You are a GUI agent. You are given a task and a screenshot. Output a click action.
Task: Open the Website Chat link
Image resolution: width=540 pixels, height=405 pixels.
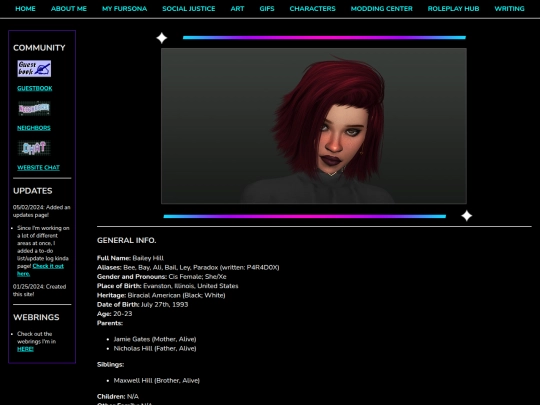point(38,168)
